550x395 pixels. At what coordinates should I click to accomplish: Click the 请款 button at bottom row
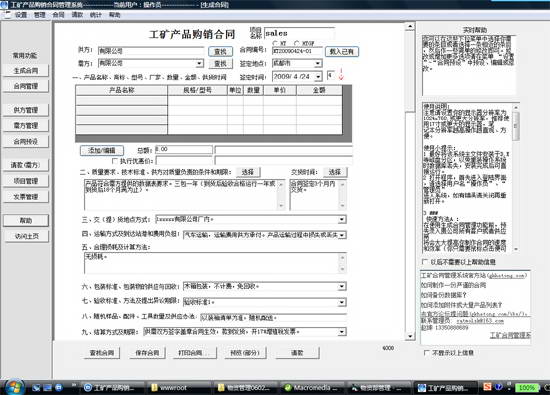point(297,353)
